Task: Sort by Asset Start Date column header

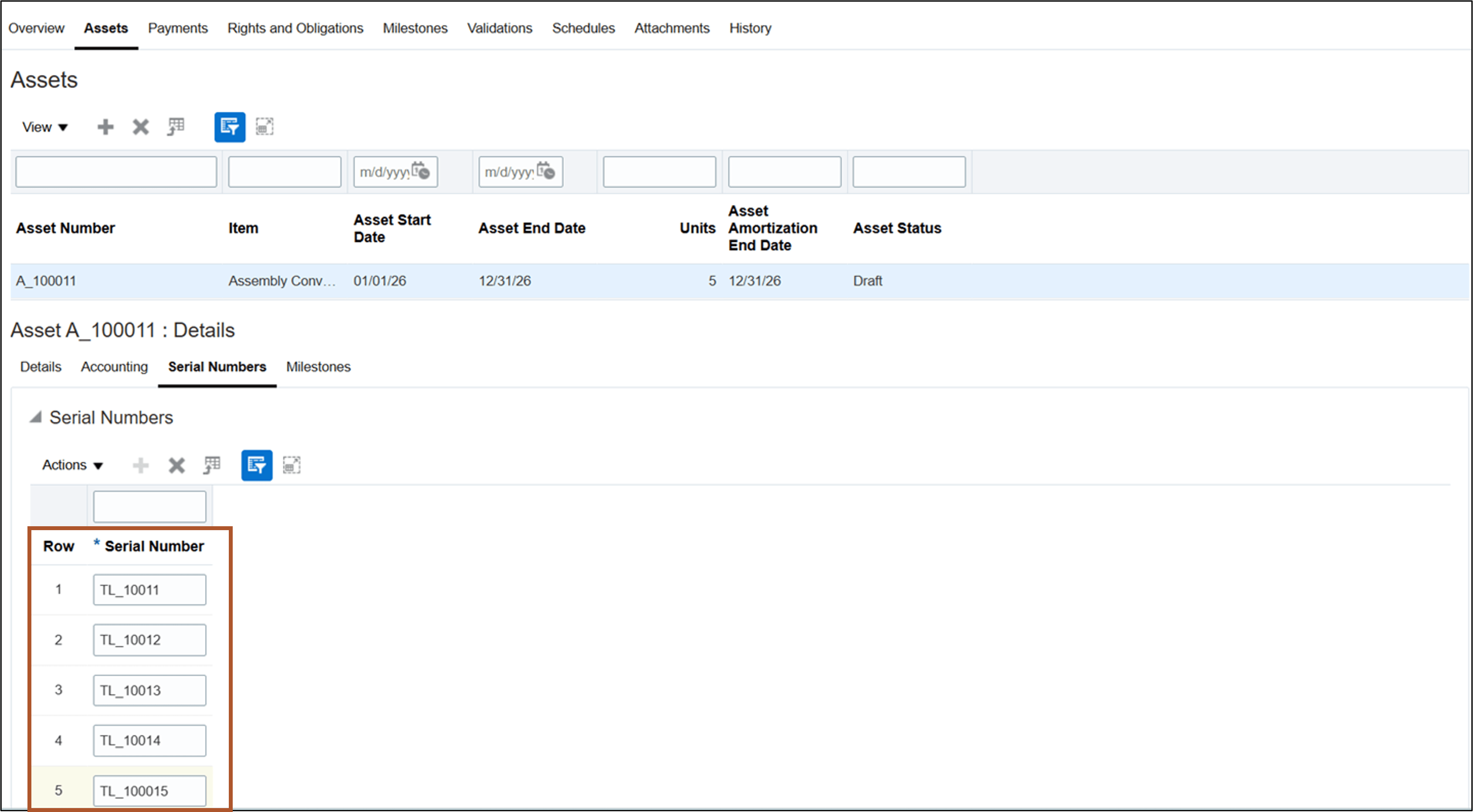Action: pyautogui.click(x=392, y=228)
